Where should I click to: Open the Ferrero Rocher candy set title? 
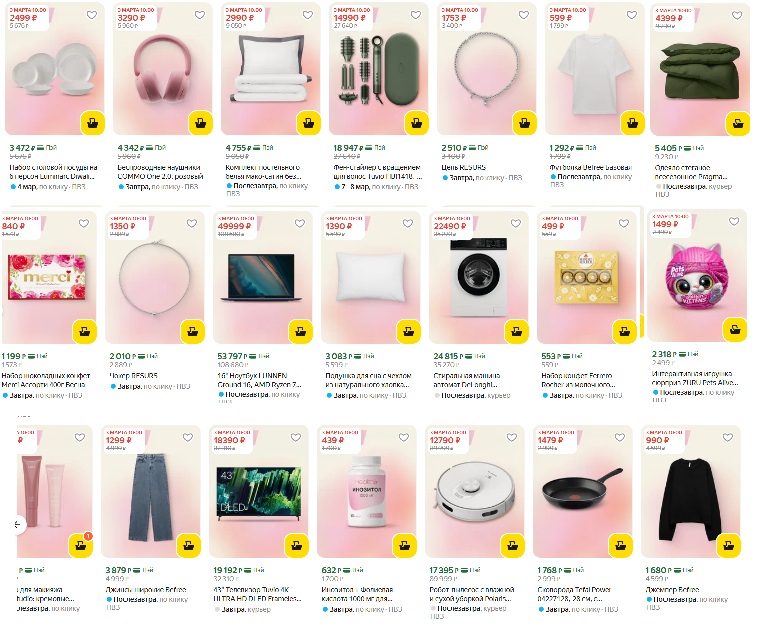pos(576,380)
